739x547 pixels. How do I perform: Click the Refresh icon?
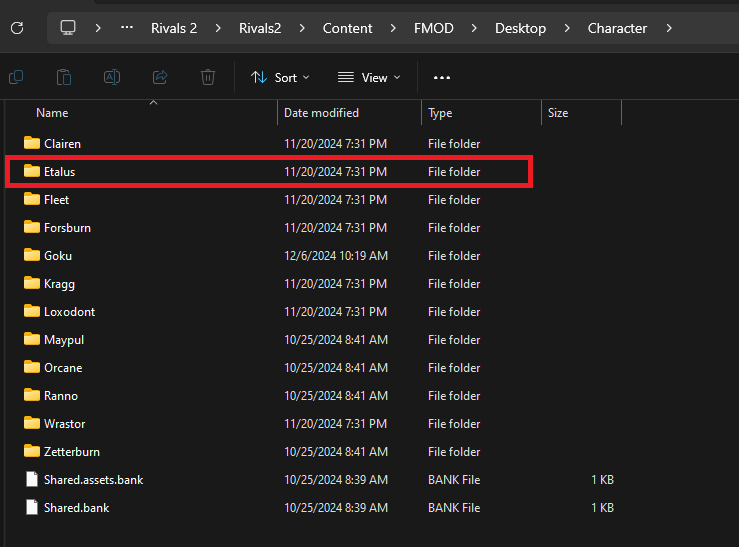(17, 28)
